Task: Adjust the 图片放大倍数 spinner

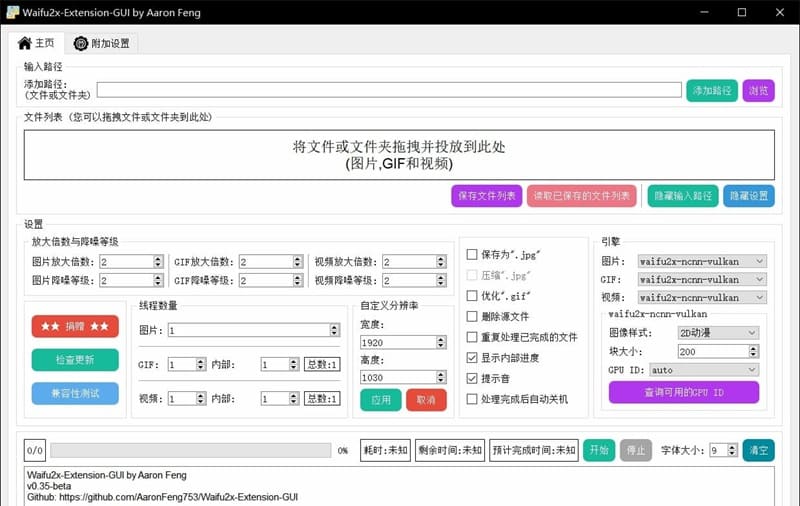Action: (x=131, y=262)
